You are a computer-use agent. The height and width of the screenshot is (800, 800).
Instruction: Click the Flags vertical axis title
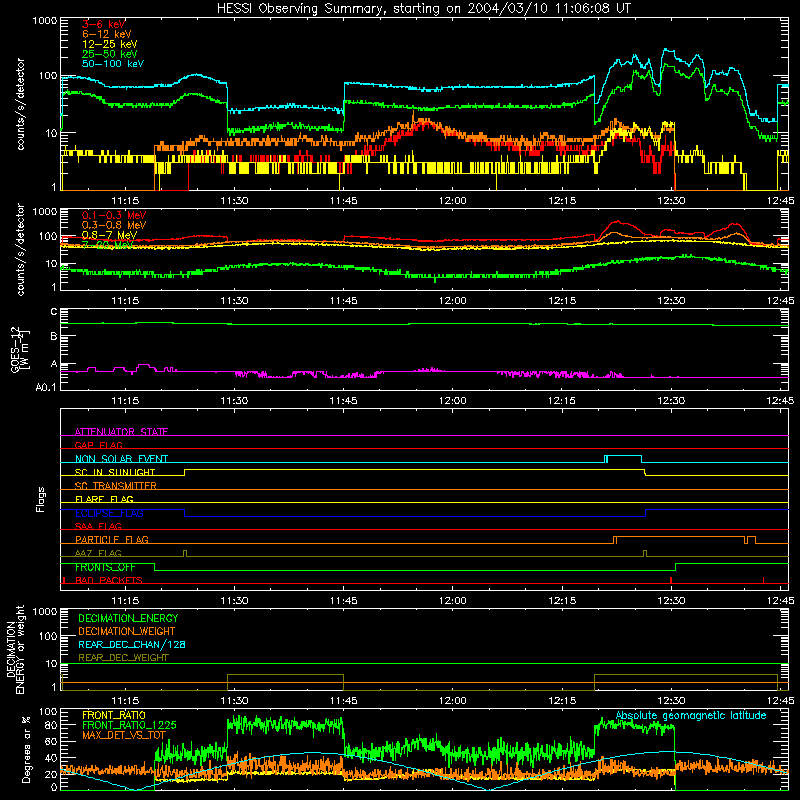coord(40,499)
